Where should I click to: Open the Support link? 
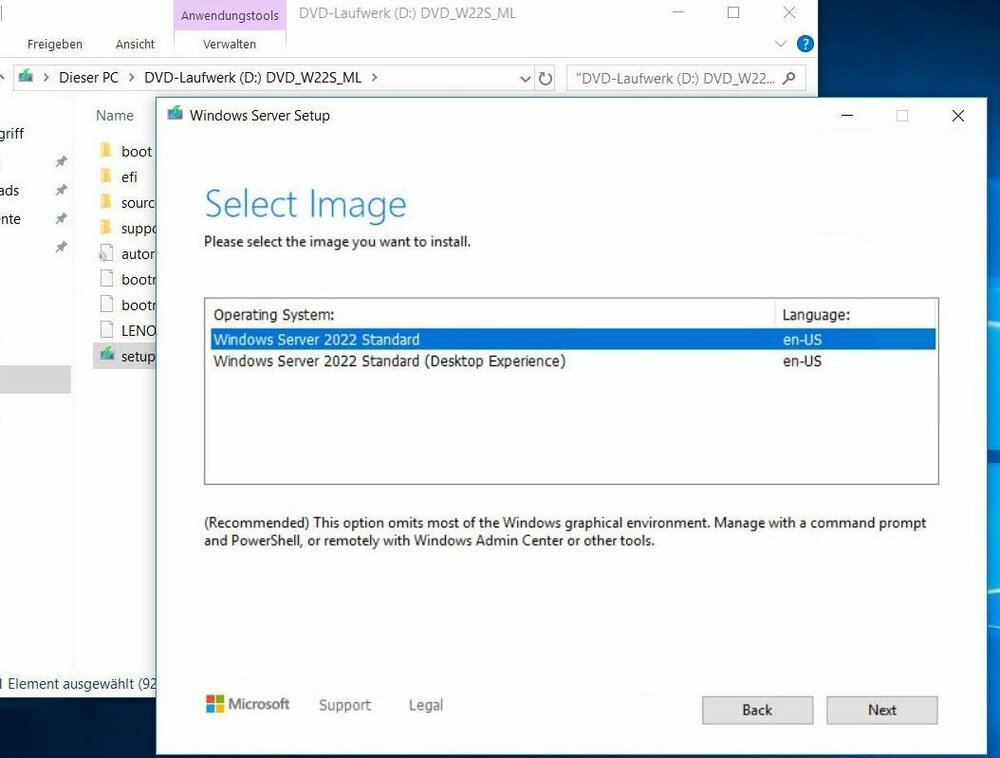(x=344, y=705)
